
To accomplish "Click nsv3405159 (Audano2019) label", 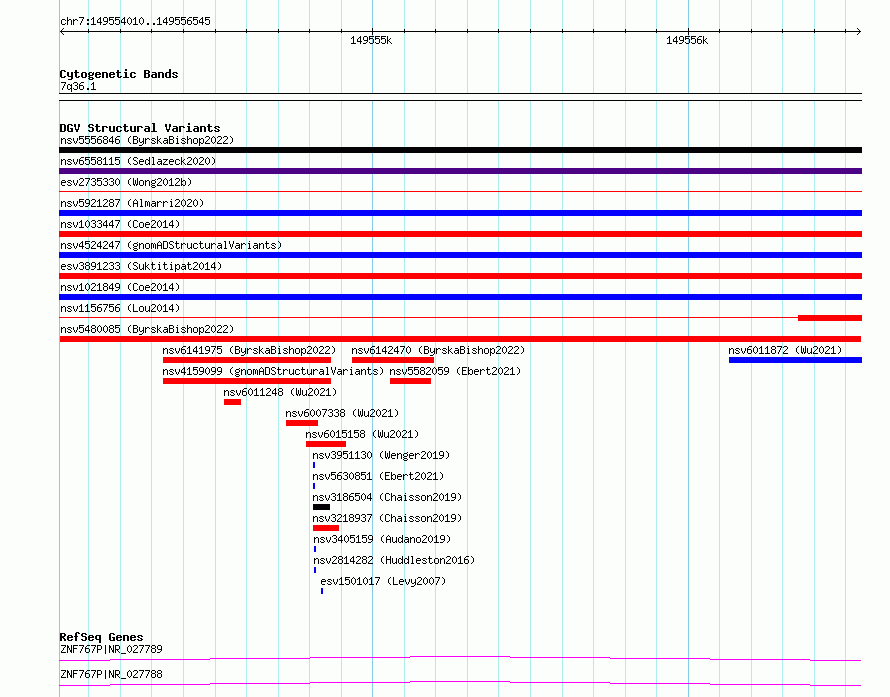I will (x=382, y=539).
